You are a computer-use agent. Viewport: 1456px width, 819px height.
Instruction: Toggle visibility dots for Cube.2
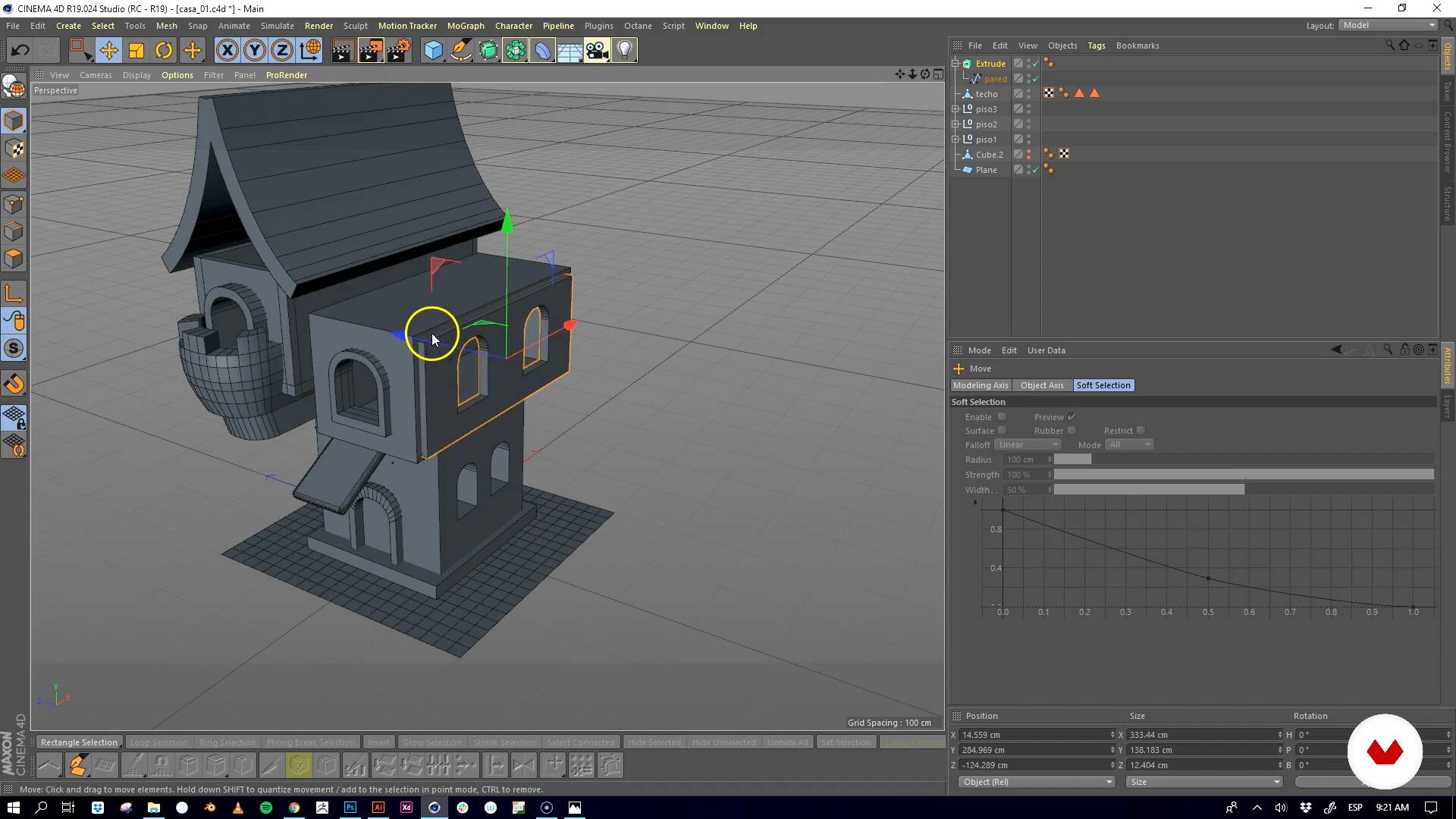[x=1028, y=155]
